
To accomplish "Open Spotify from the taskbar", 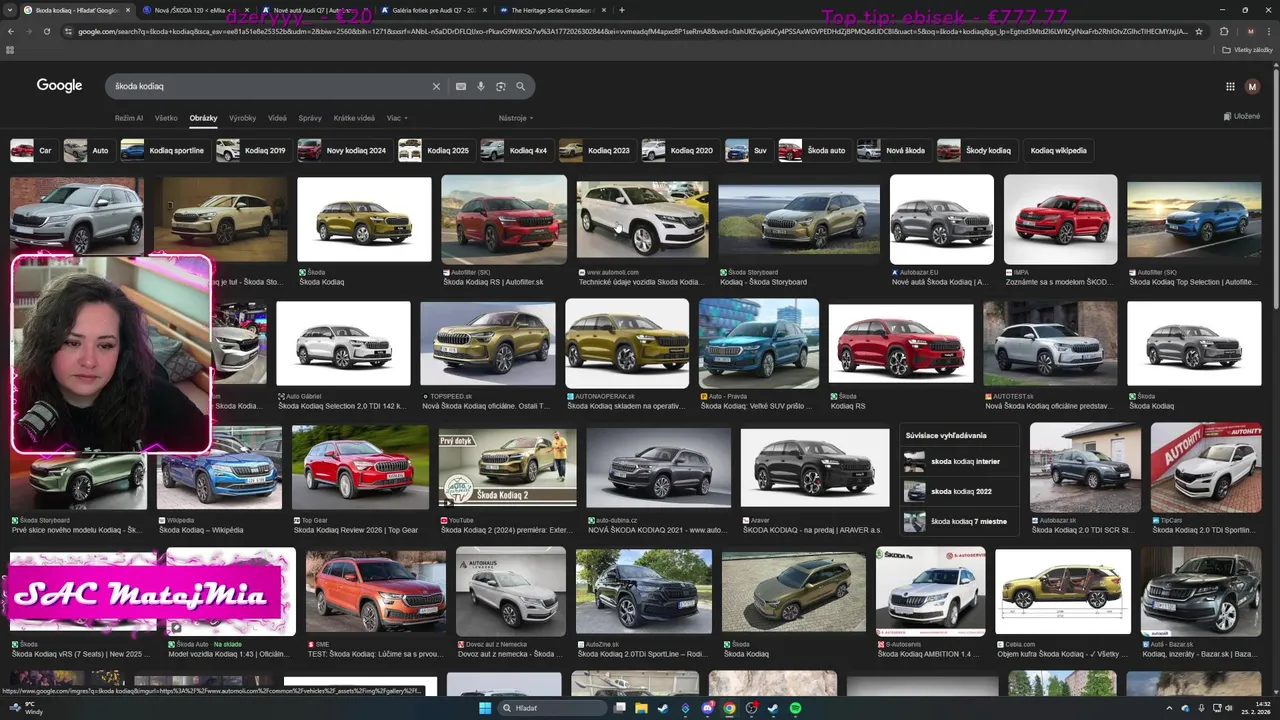I will tap(795, 708).
